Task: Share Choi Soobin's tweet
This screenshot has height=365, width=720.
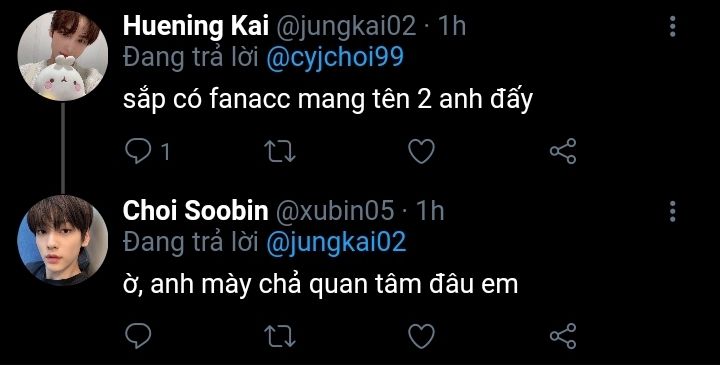Action: point(563,336)
